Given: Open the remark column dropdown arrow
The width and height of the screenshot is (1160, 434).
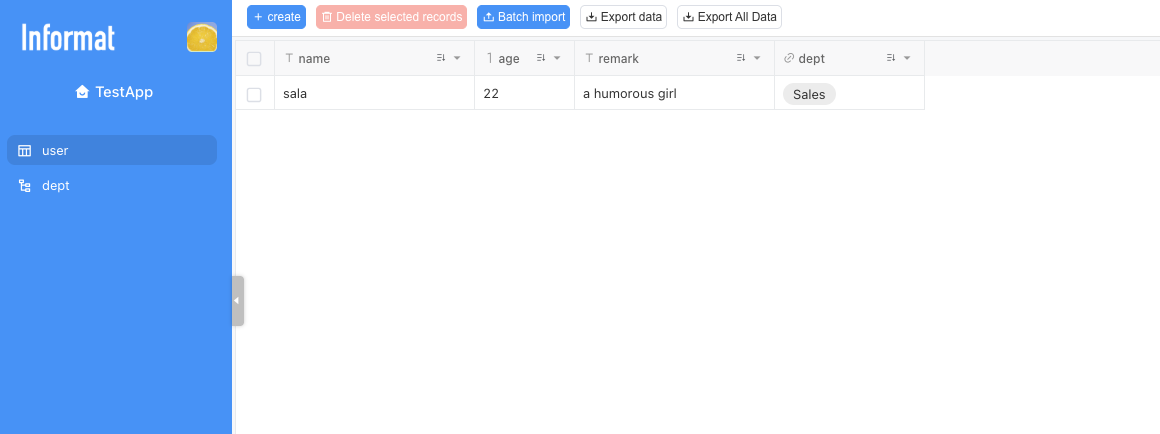Looking at the screenshot, I should [x=757, y=58].
